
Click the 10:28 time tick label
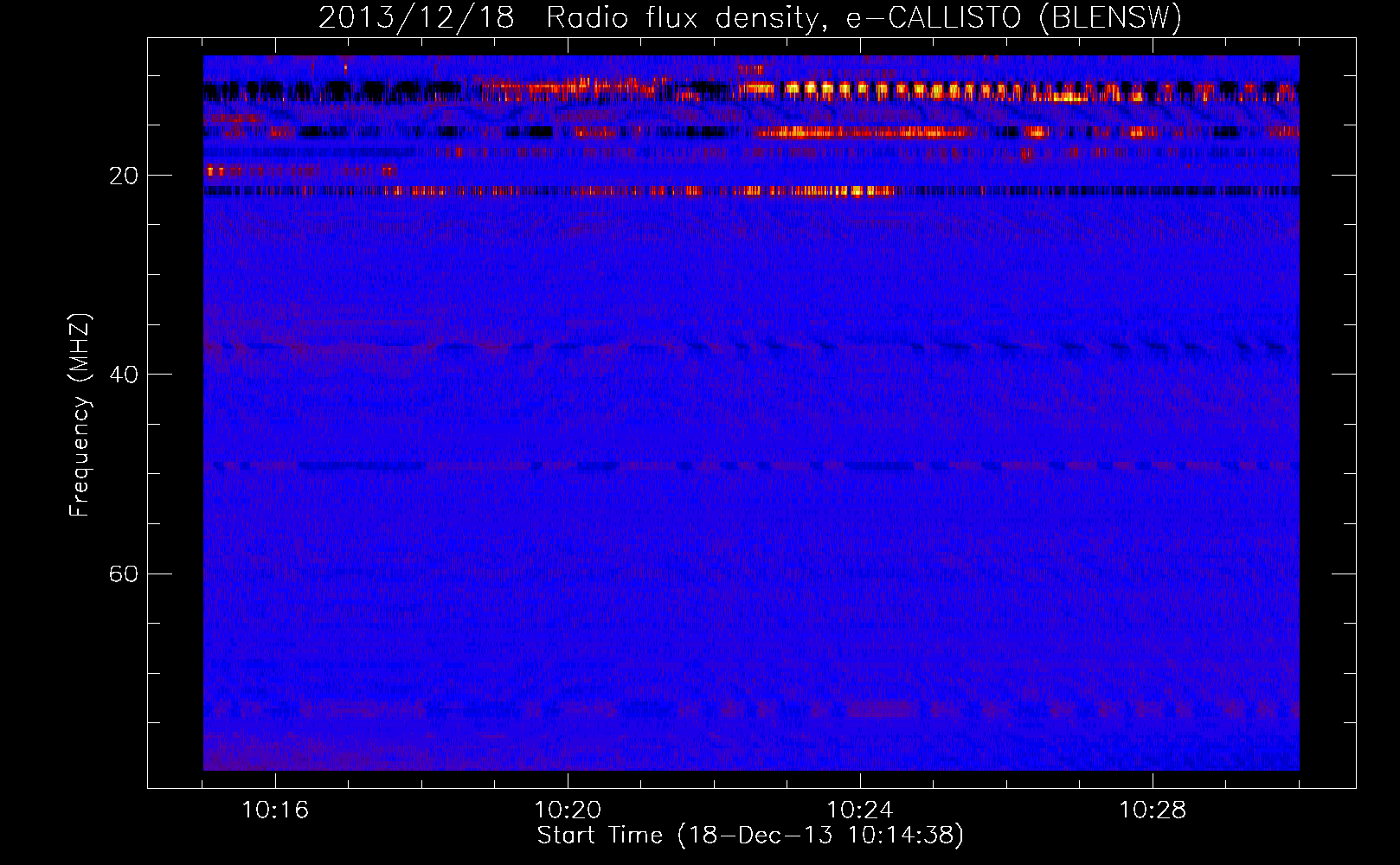click(1153, 811)
